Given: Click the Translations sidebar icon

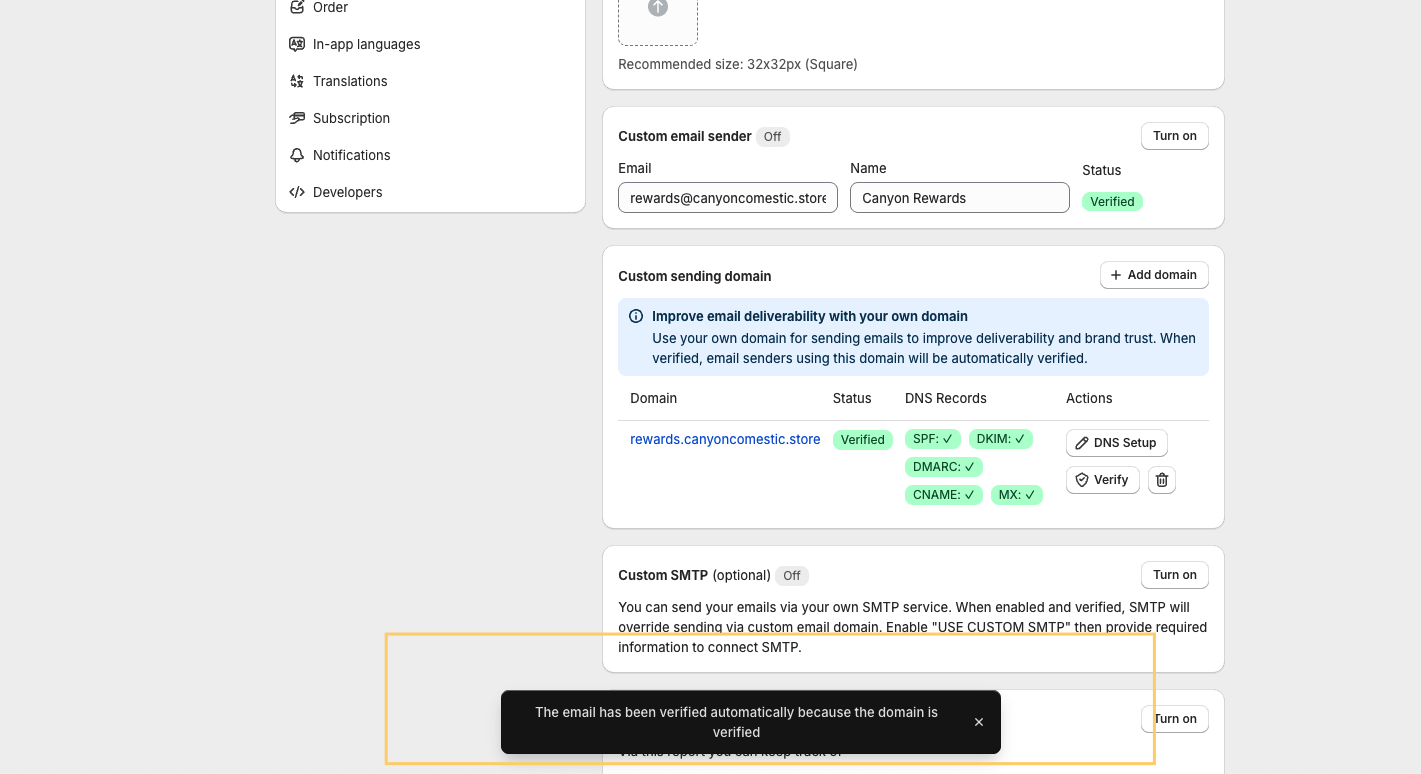Looking at the screenshot, I should coord(297,81).
